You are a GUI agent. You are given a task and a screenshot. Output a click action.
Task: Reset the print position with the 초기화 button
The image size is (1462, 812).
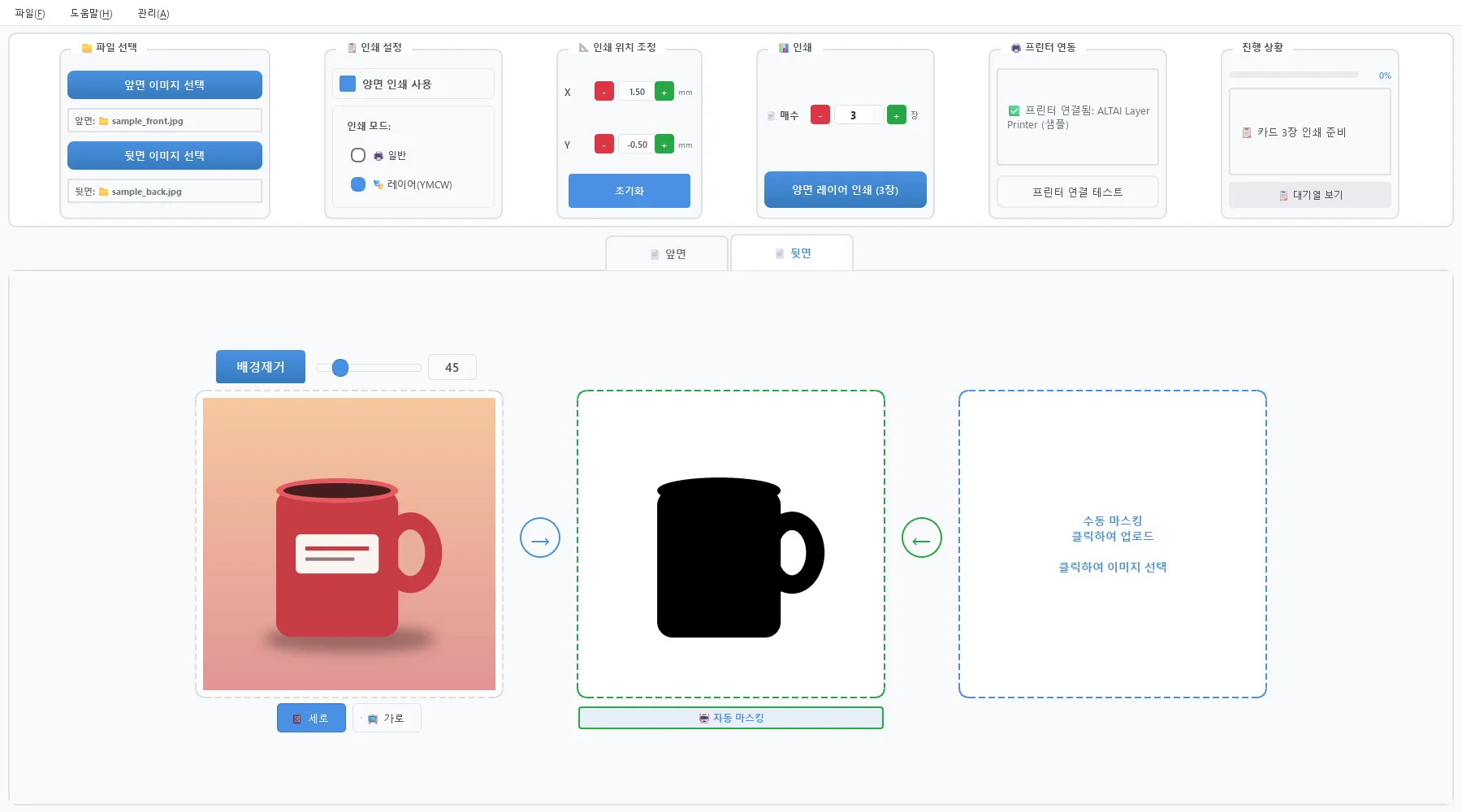click(629, 191)
